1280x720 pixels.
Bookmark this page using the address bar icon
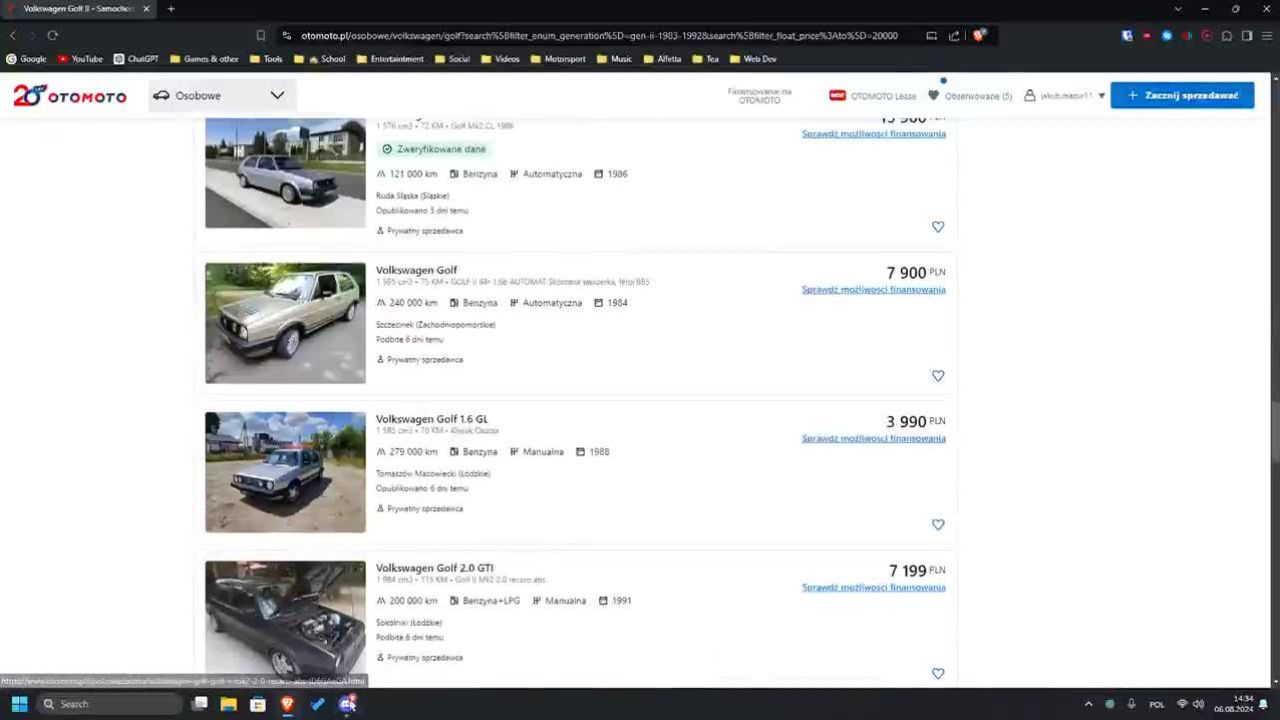(261, 35)
